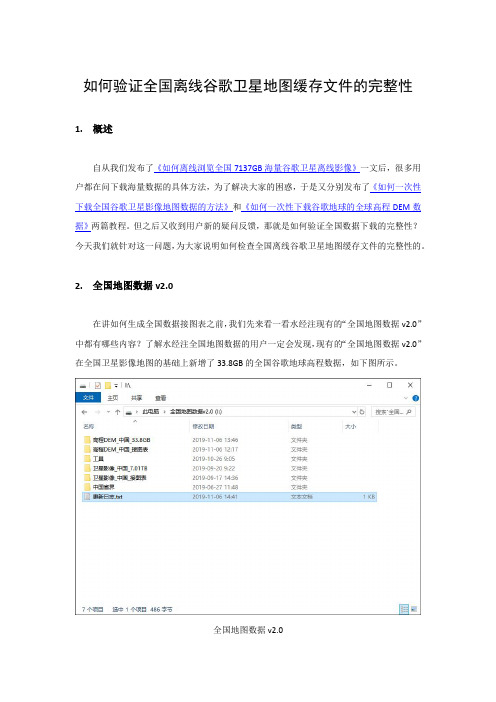The width and height of the screenshot is (496, 702).
Task: Click the text file icon of 更新日志.txt
Action: click(x=87, y=497)
